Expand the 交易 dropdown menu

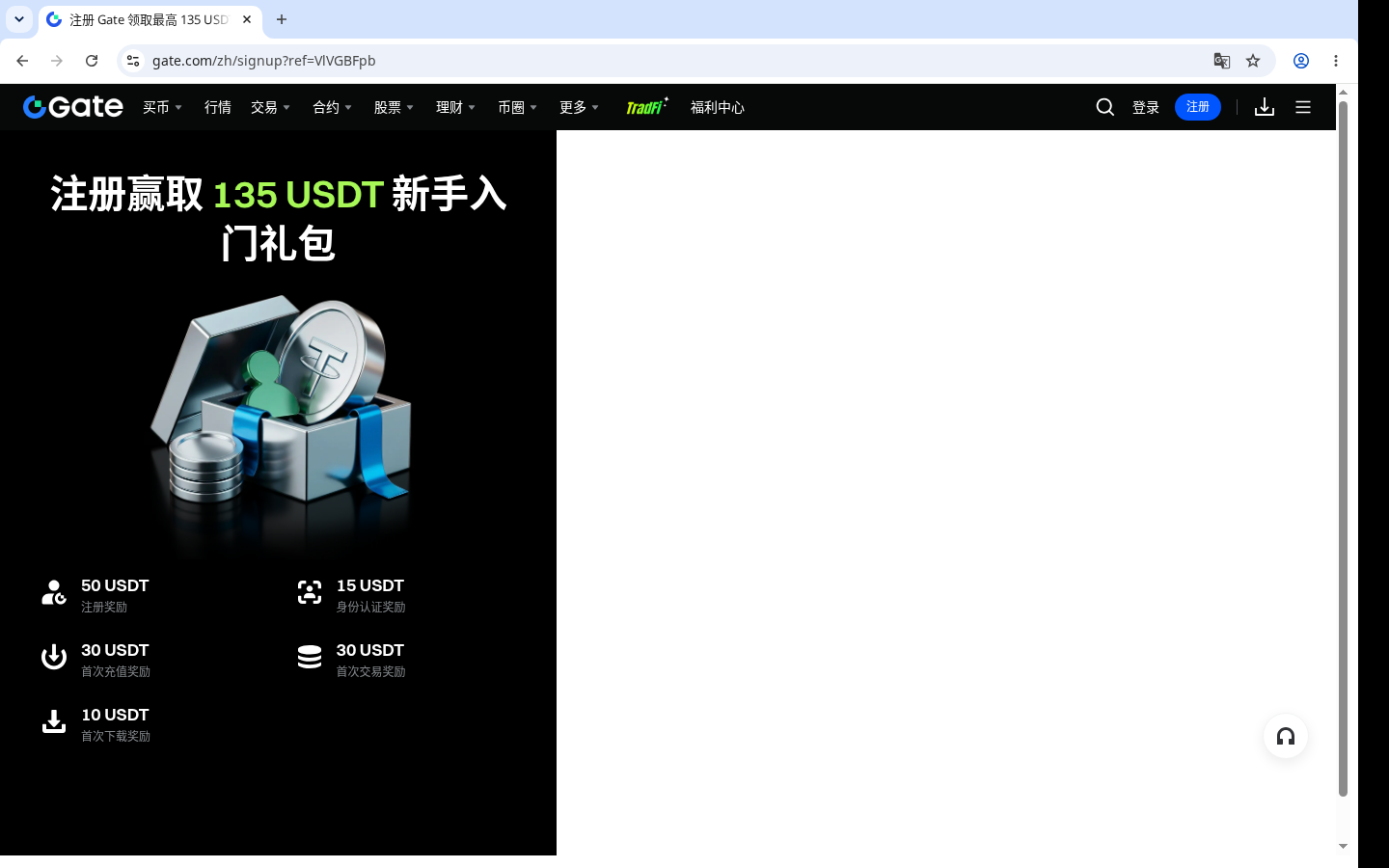coord(271,107)
